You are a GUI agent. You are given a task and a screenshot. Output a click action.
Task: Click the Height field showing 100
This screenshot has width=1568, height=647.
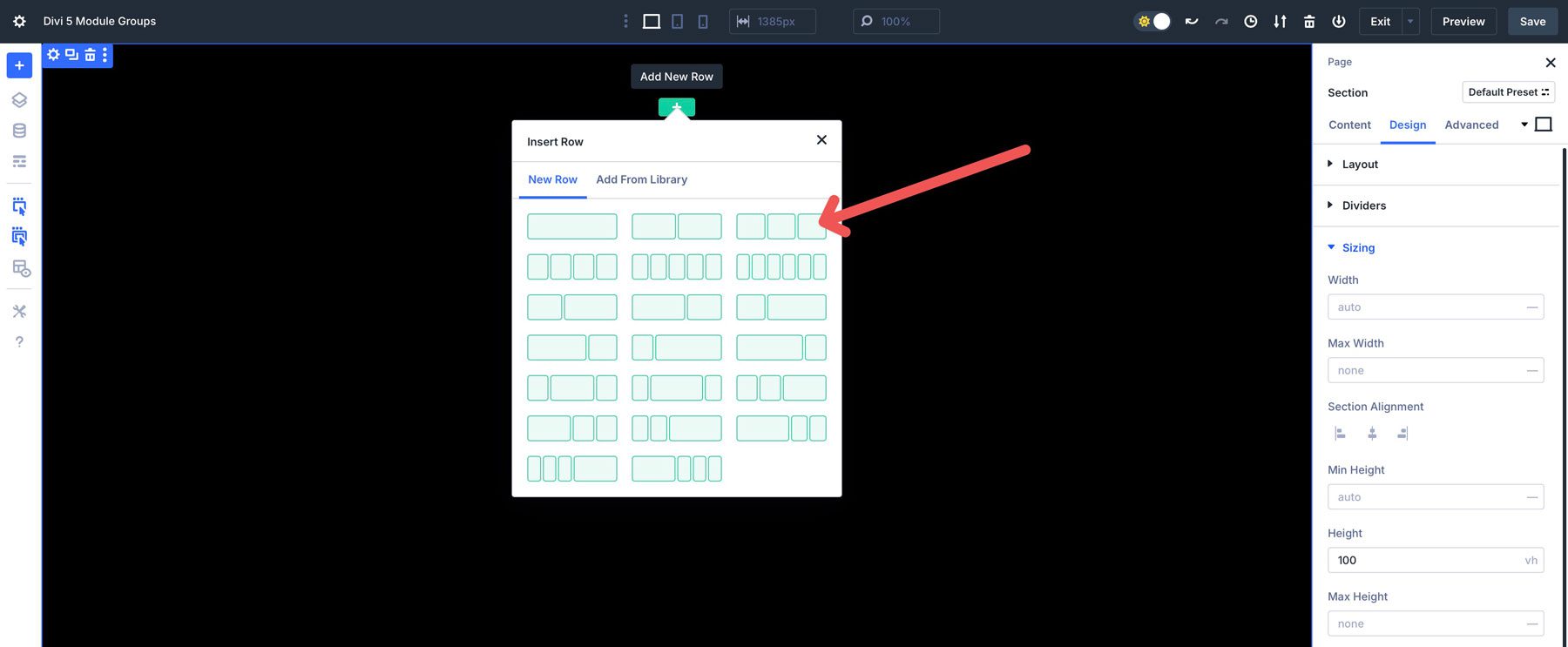pos(1436,560)
